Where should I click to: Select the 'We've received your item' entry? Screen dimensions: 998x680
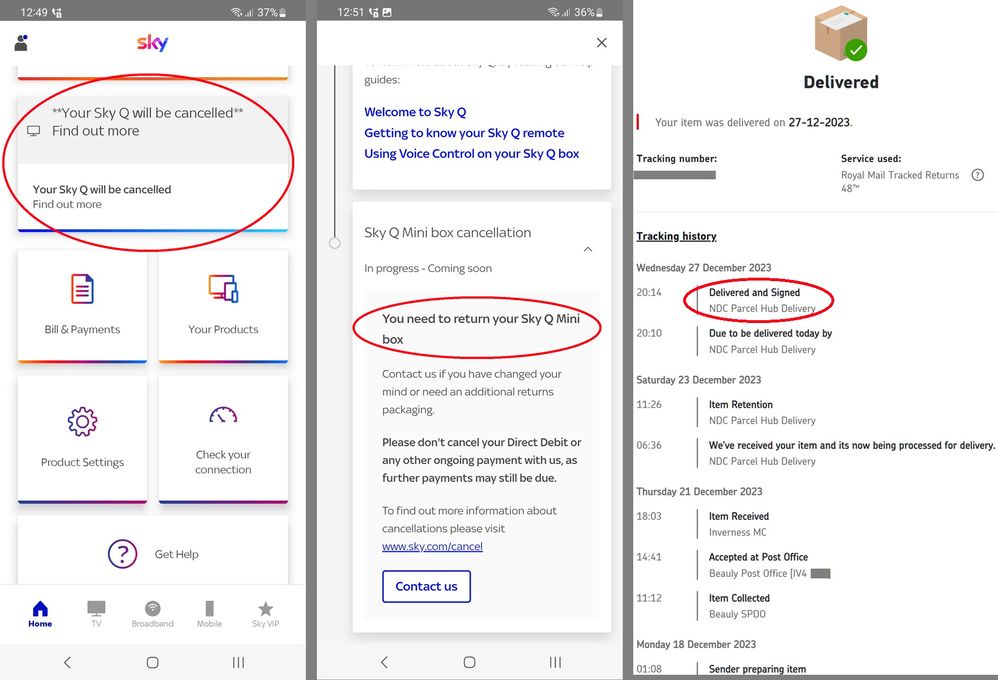pos(852,453)
